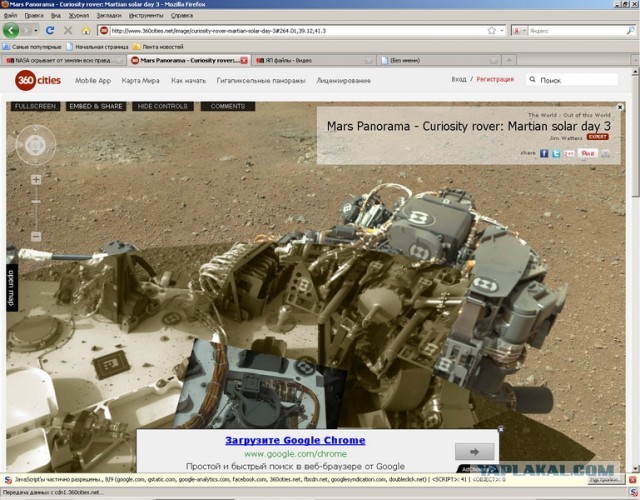Open the Закладки menu
The height and width of the screenshot is (500, 640).
[x=109, y=16]
